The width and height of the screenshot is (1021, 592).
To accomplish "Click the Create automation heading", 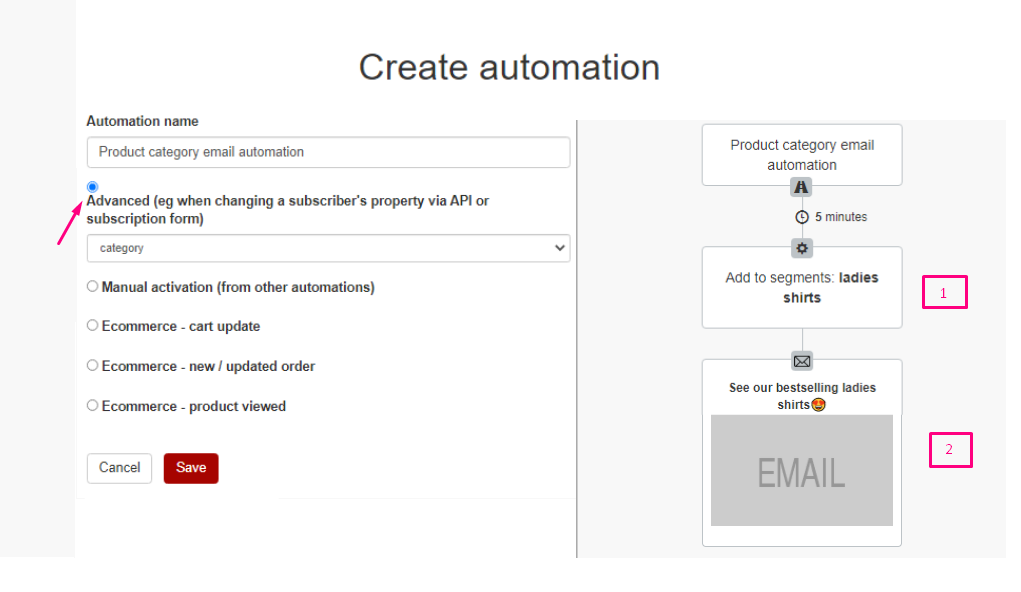I will coord(509,67).
